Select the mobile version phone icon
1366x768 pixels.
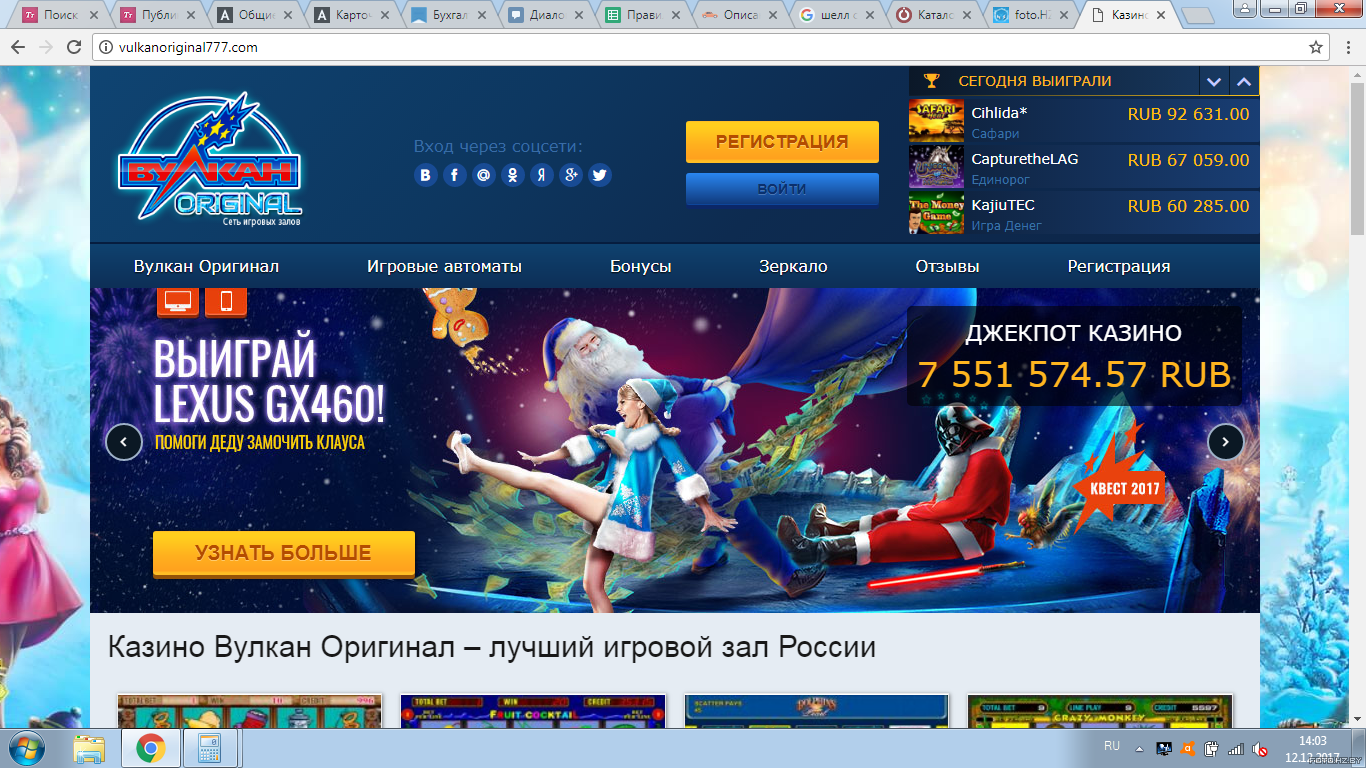pyautogui.click(x=226, y=301)
